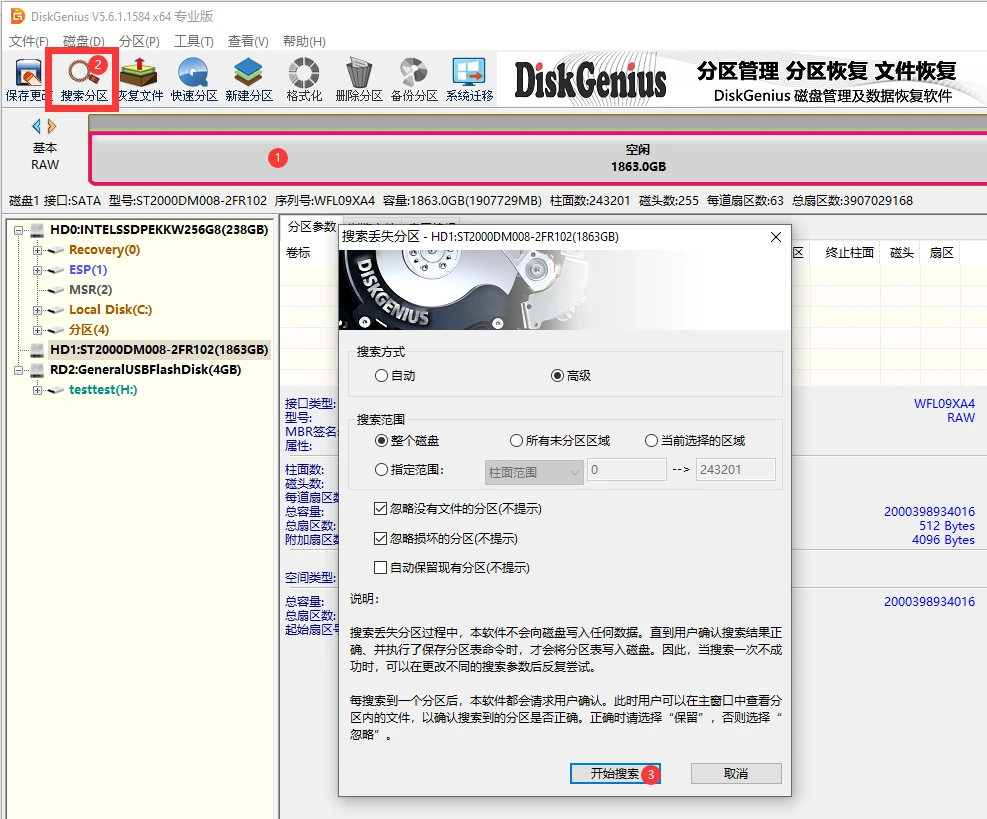Open the 备份分区 tool
Image resolution: width=987 pixels, height=819 pixels.
(414, 80)
